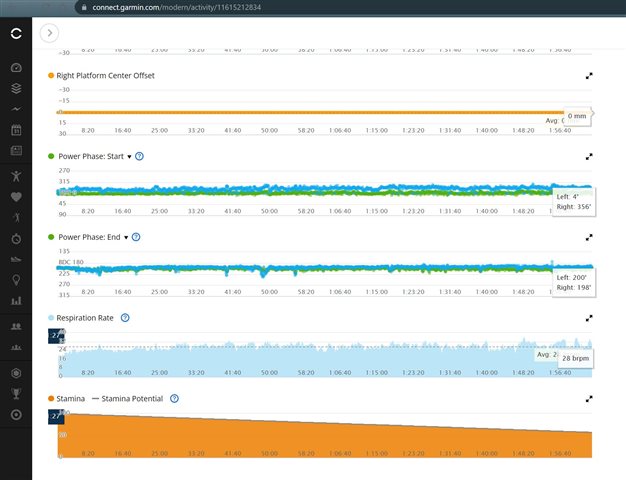Open the Garmin Connect home logo

click(15, 33)
